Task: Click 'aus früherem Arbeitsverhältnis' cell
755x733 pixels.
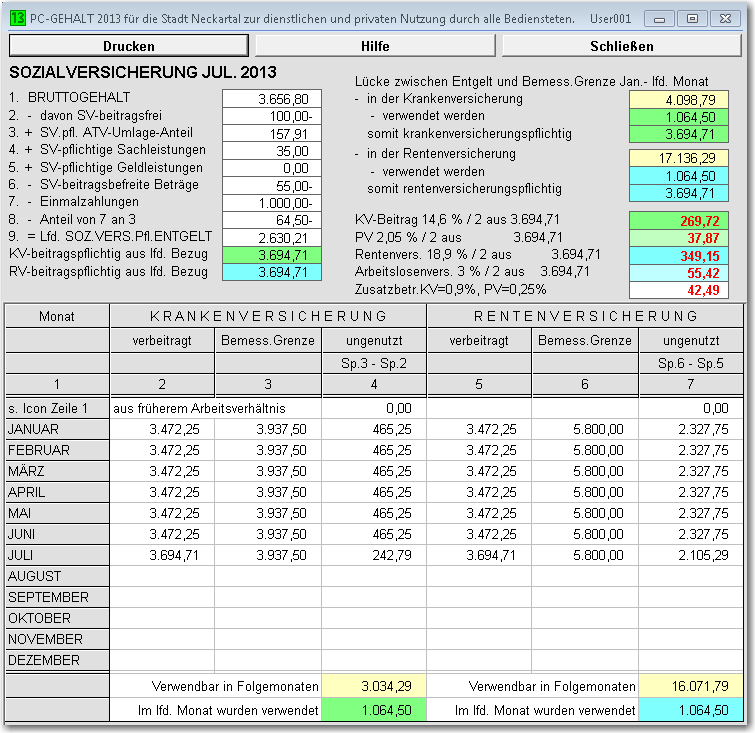Action: pyautogui.click(x=216, y=408)
